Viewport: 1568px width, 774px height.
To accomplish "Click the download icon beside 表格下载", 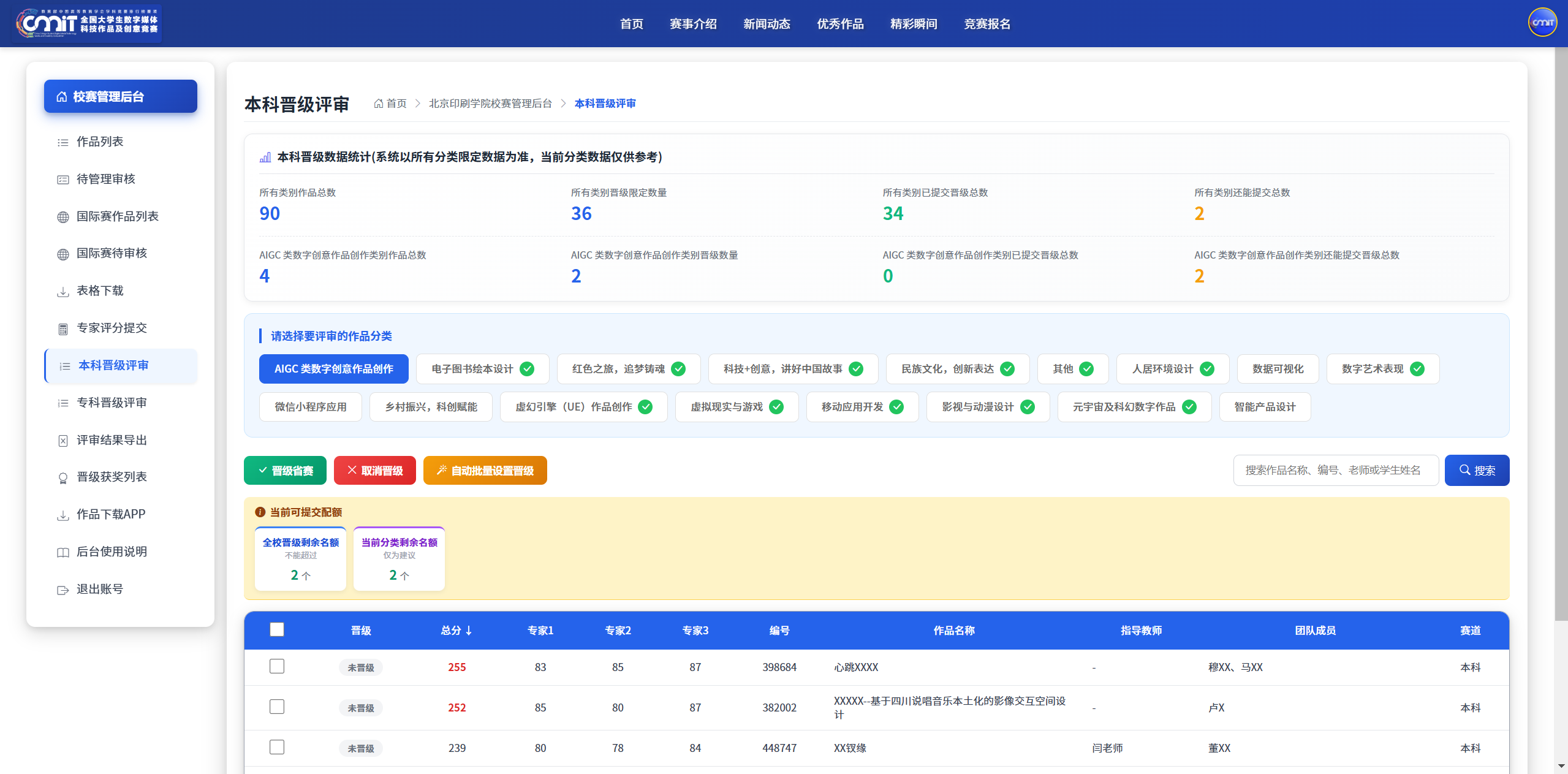I will tap(63, 291).
